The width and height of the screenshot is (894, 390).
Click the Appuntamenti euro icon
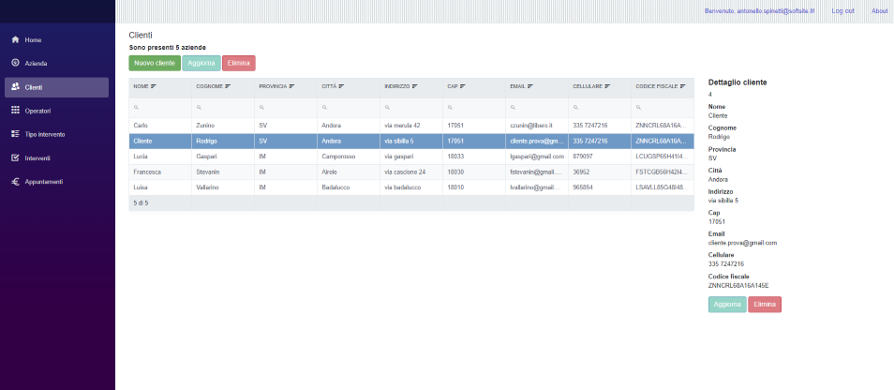pyautogui.click(x=15, y=182)
